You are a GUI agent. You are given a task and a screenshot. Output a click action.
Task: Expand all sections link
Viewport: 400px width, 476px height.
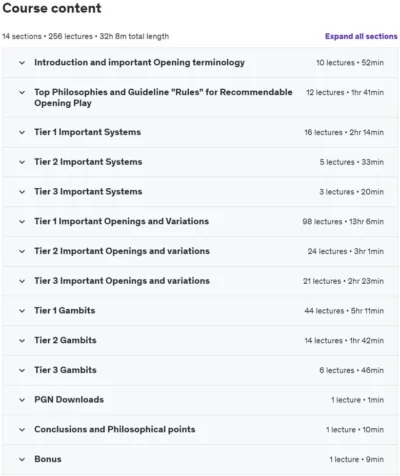click(361, 36)
